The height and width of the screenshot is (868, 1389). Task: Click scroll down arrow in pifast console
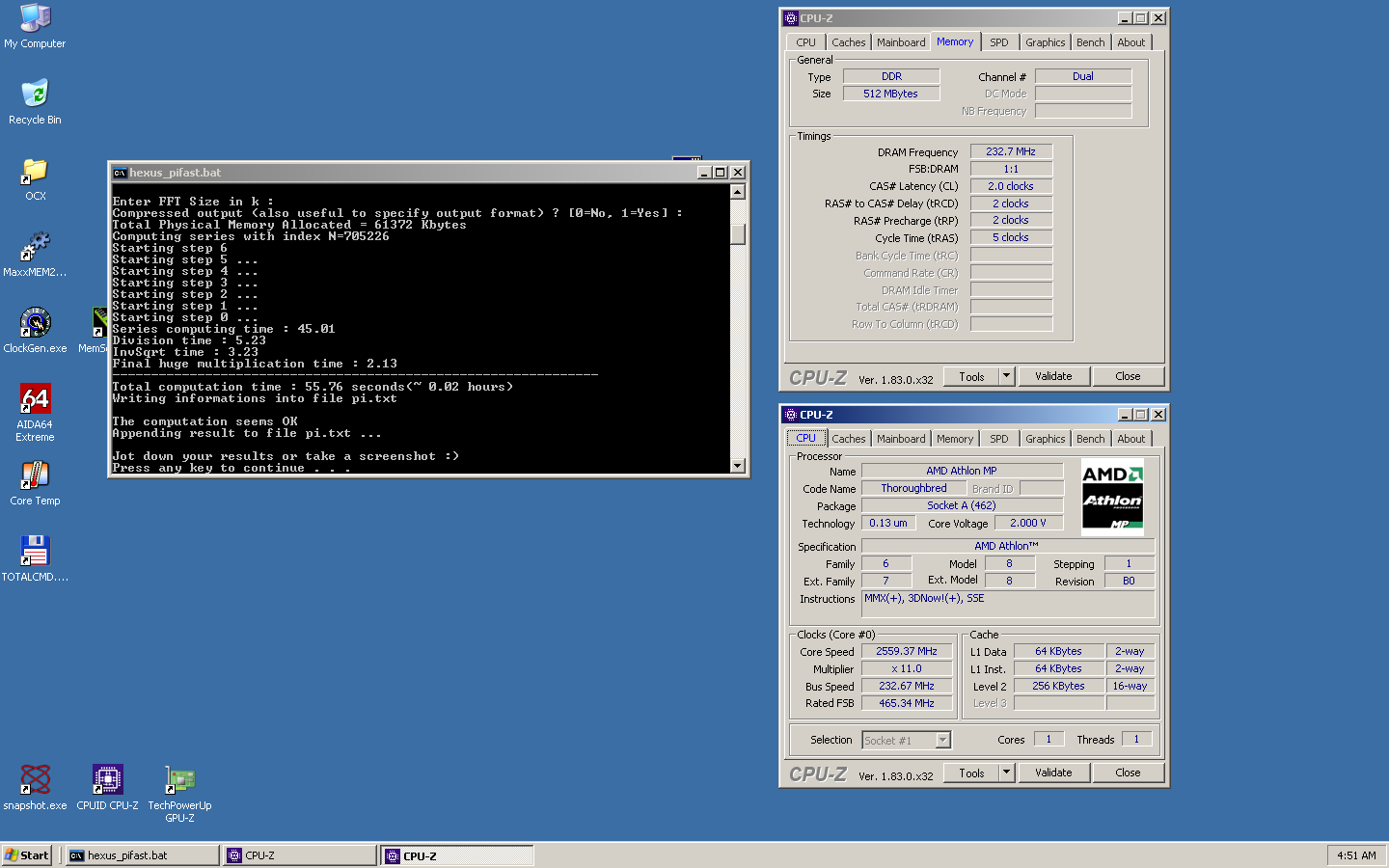[x=738, y=466]
